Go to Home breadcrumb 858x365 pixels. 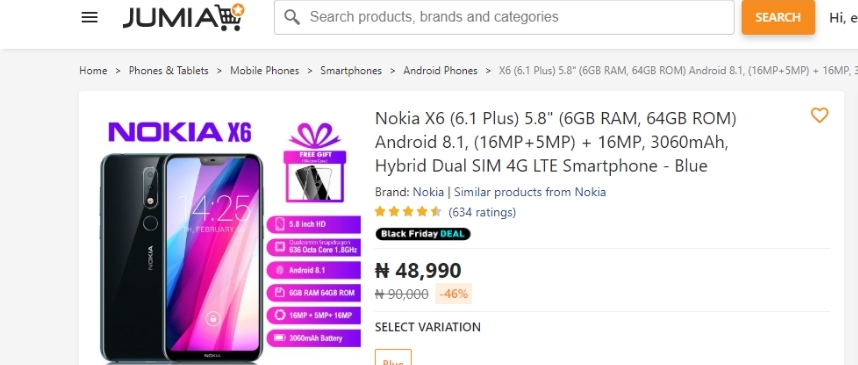pyautogui.click(x=93, y=71)
